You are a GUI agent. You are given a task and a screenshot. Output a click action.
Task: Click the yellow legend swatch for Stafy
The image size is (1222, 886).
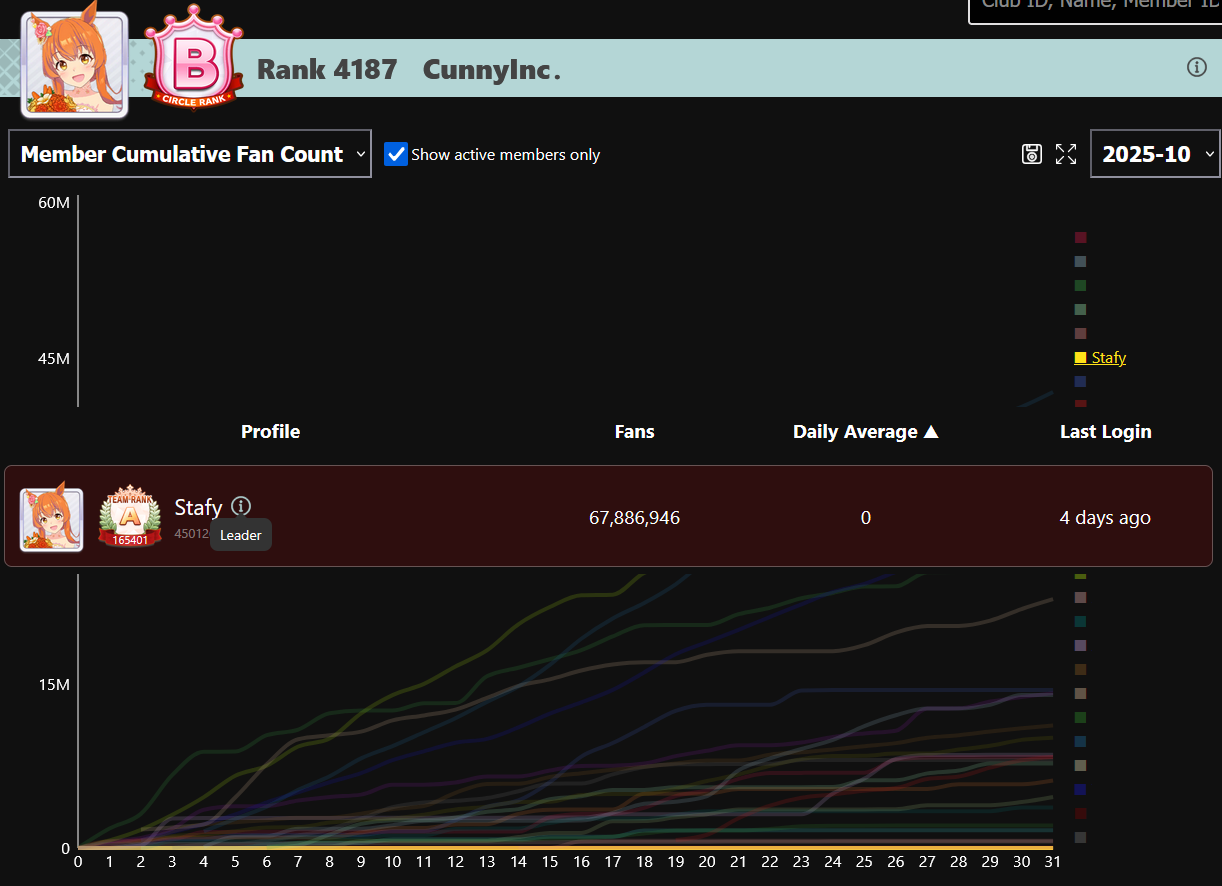tap(1080, 358)
